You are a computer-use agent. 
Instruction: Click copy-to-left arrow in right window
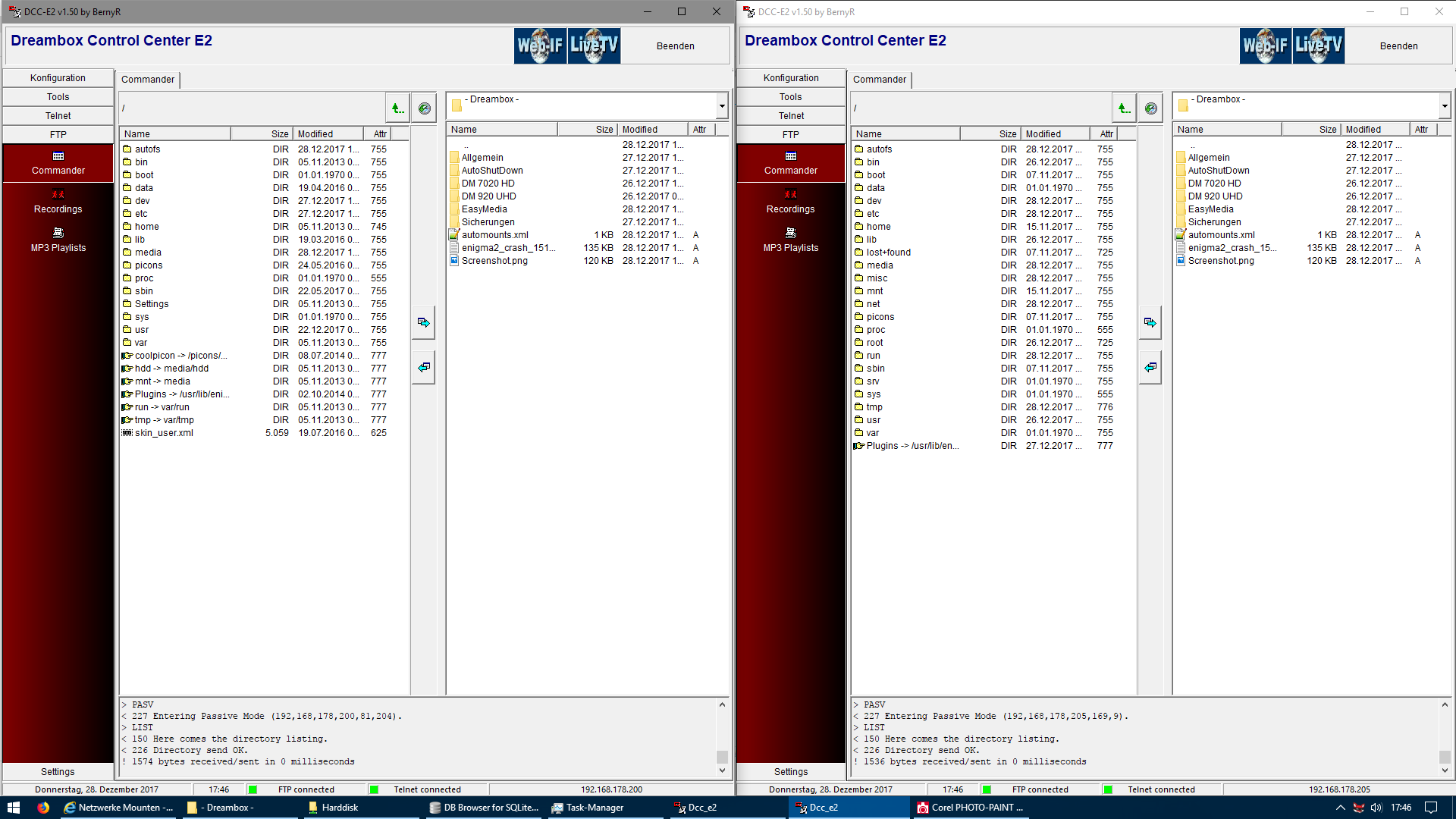point(1150,368)
